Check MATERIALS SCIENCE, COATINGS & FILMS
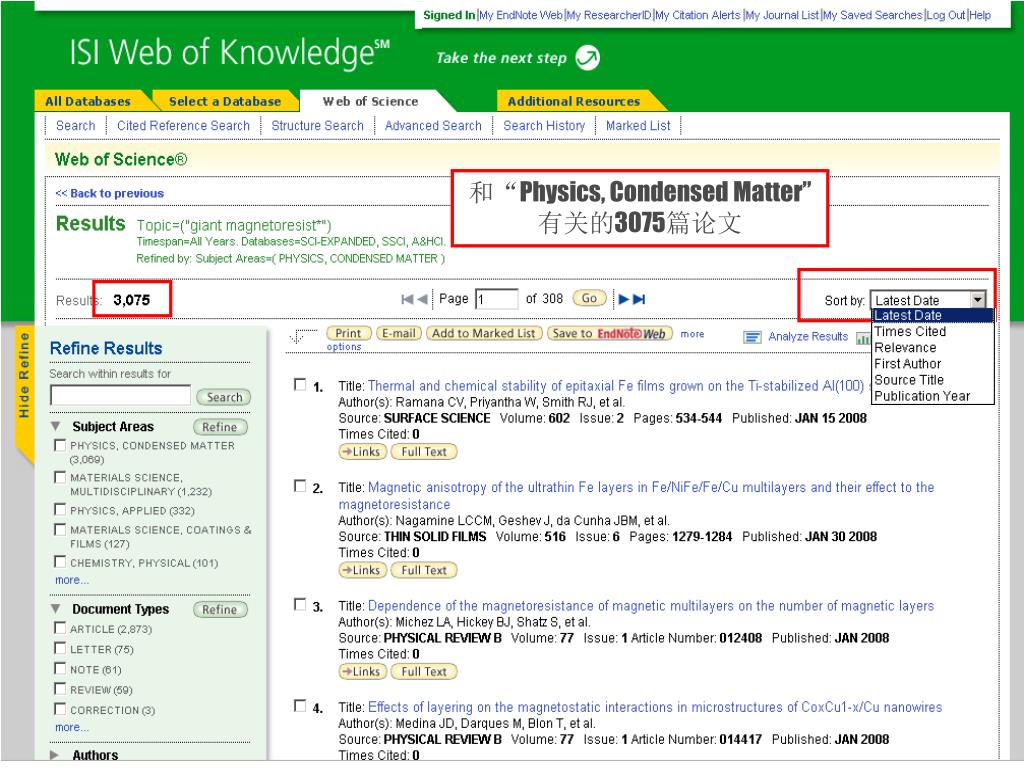 tap(60, 529)
